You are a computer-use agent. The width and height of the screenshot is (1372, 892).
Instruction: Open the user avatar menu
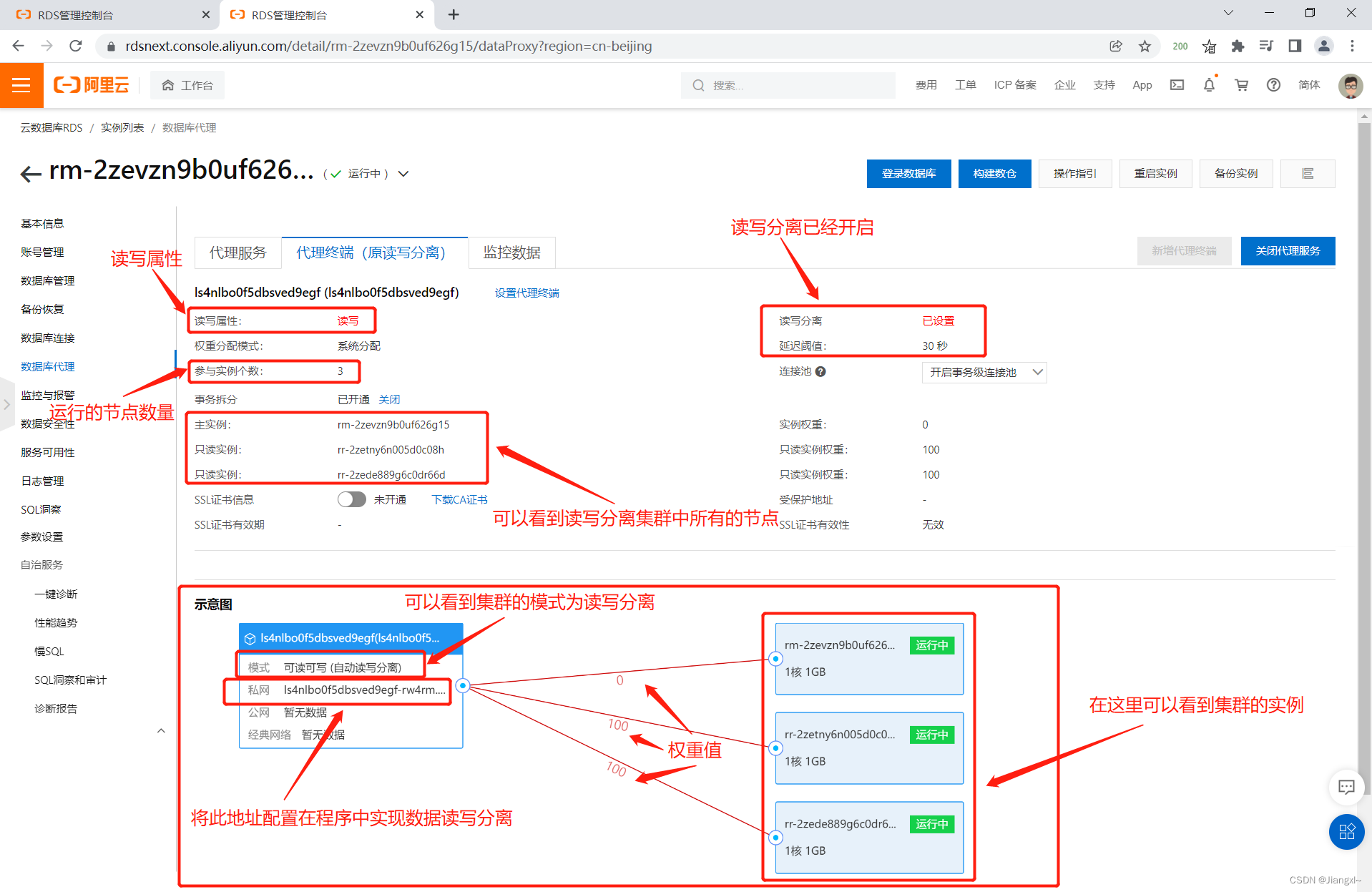pyautogui.click(x=1351, y=86)
